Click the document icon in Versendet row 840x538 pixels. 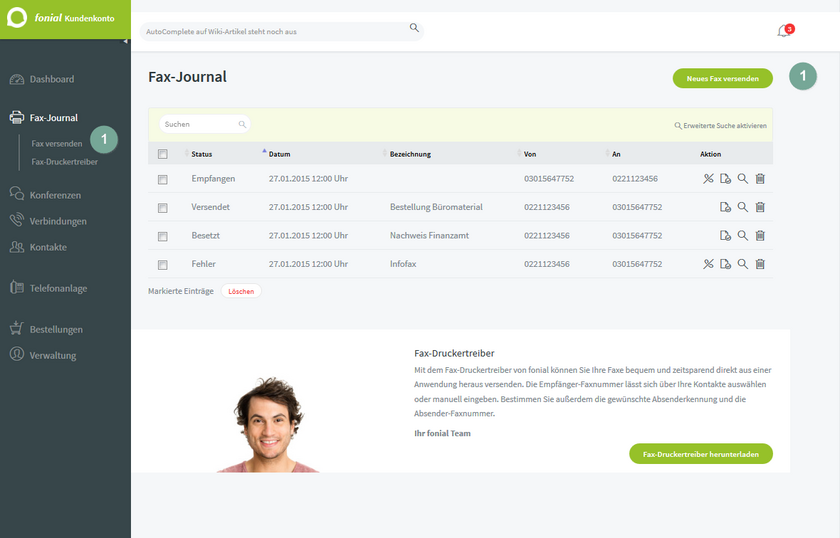point(725,207)
